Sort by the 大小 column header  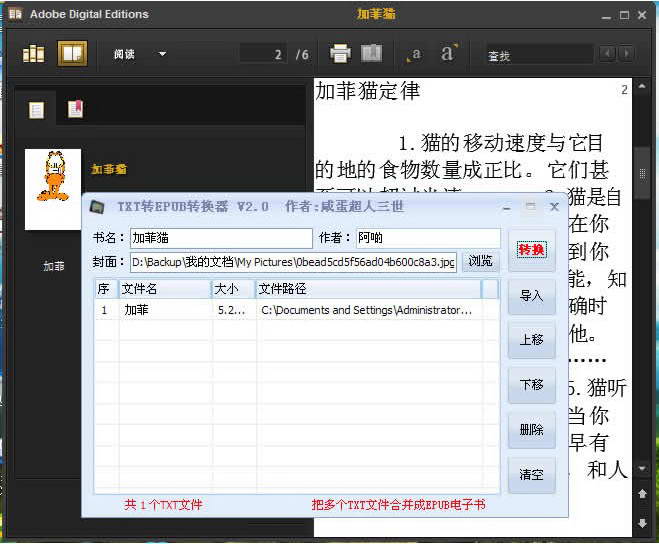coord(234,289)
